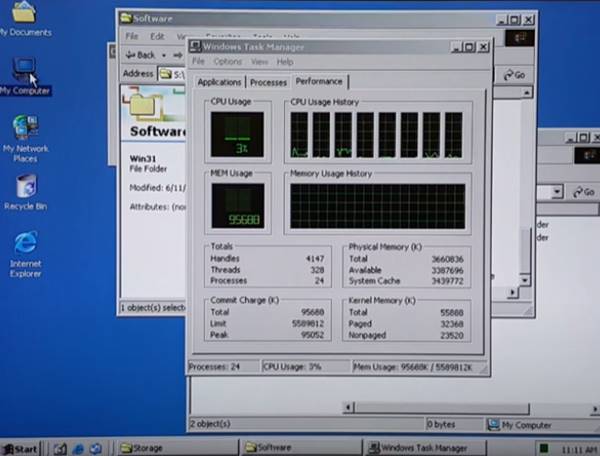Click the Task Manager title bar icon

195,46
